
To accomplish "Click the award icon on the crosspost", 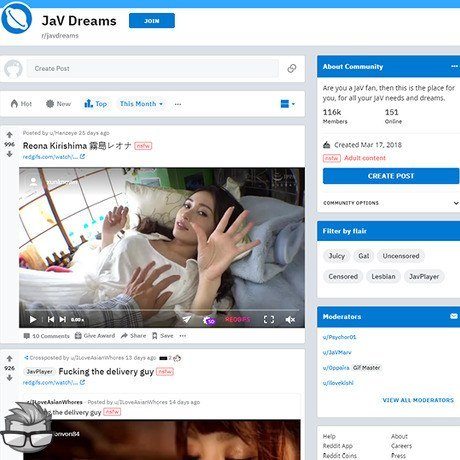I will 177,358.
